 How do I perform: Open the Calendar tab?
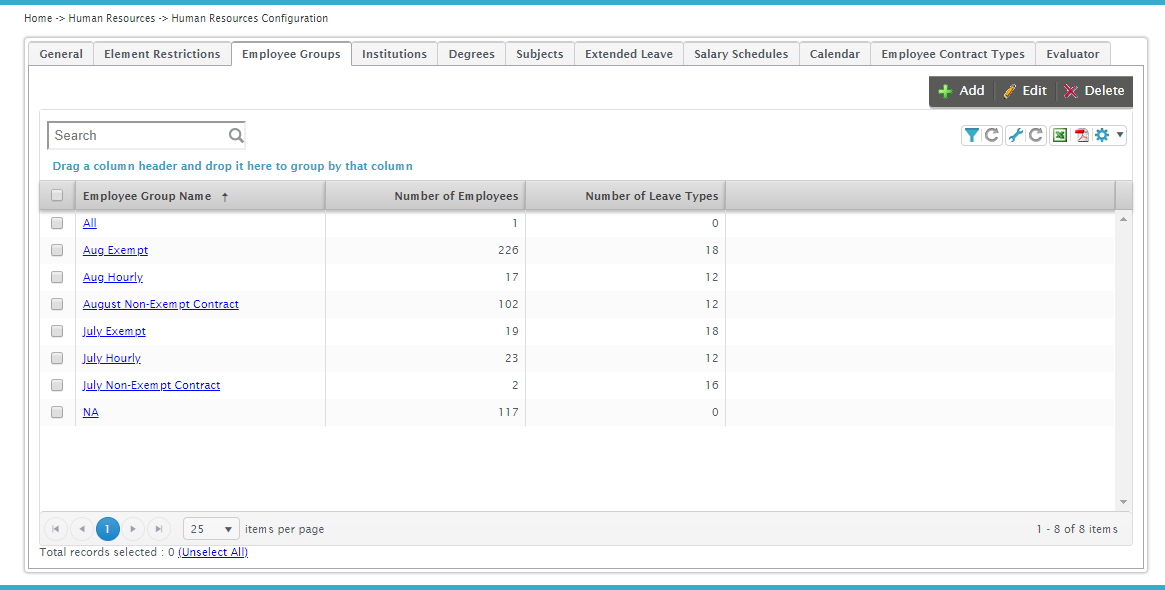(835, 54)
